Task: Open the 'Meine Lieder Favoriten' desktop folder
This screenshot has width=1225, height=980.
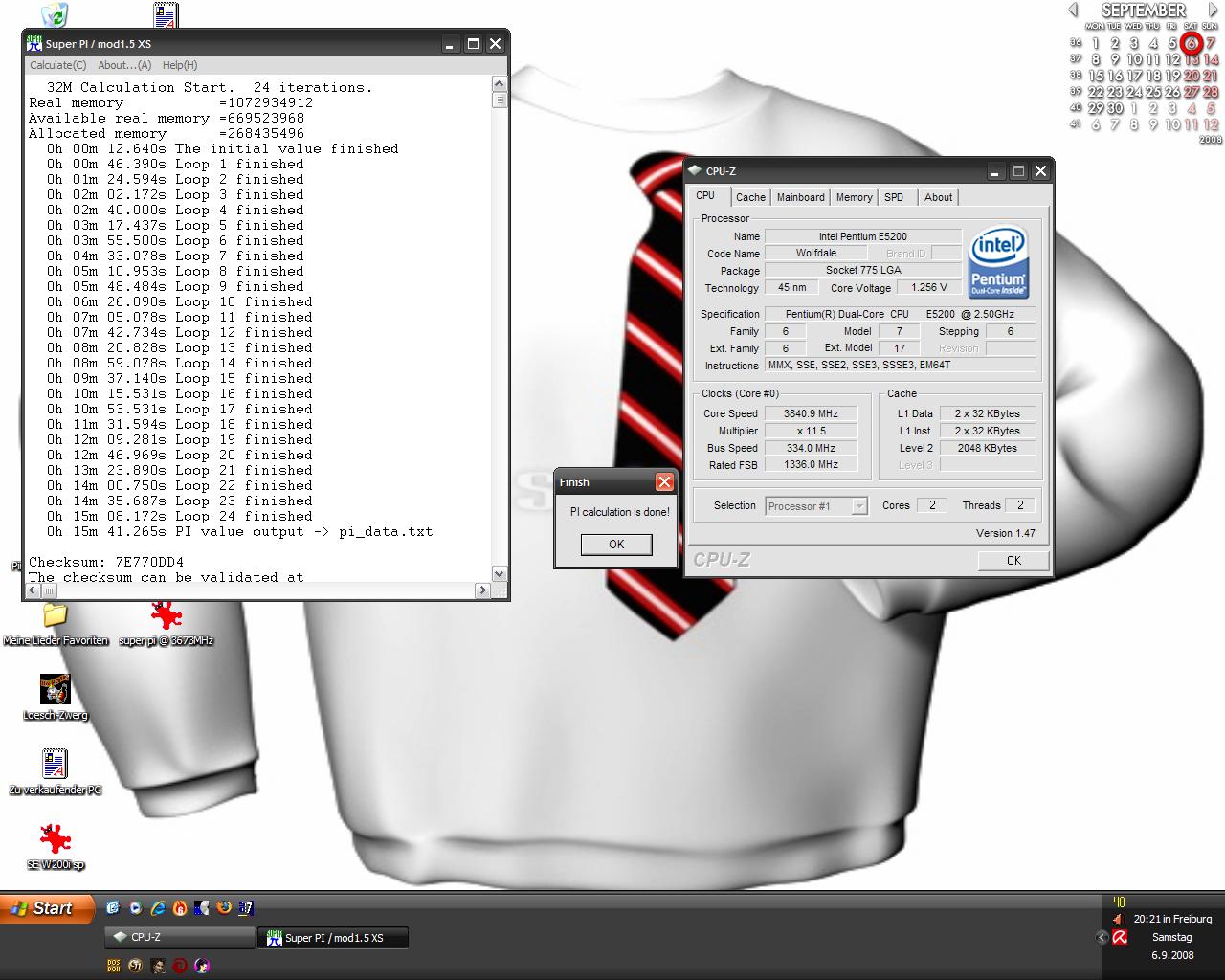Action: point(56,615)
